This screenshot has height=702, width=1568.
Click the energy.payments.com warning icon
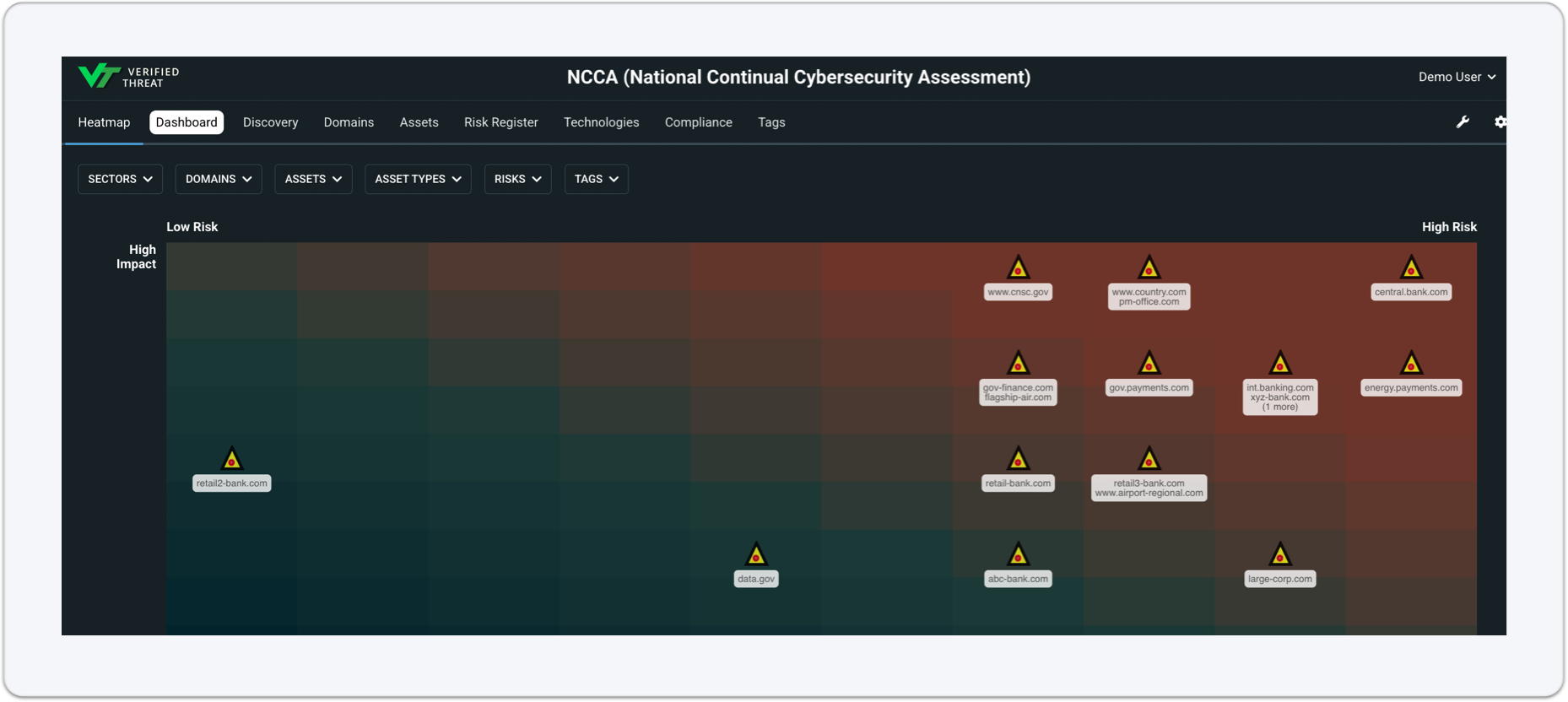[1411, 364]
